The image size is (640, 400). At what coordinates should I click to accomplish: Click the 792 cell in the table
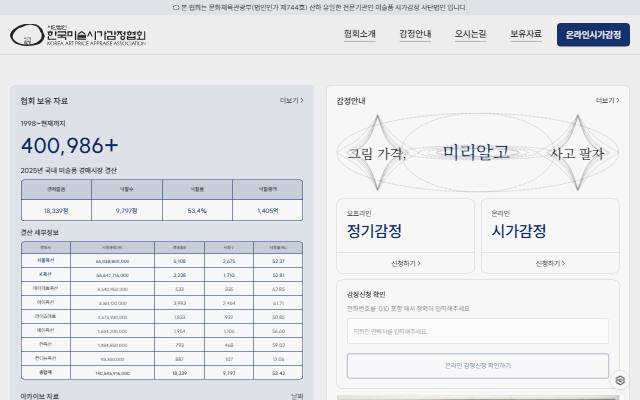[180, 345]
